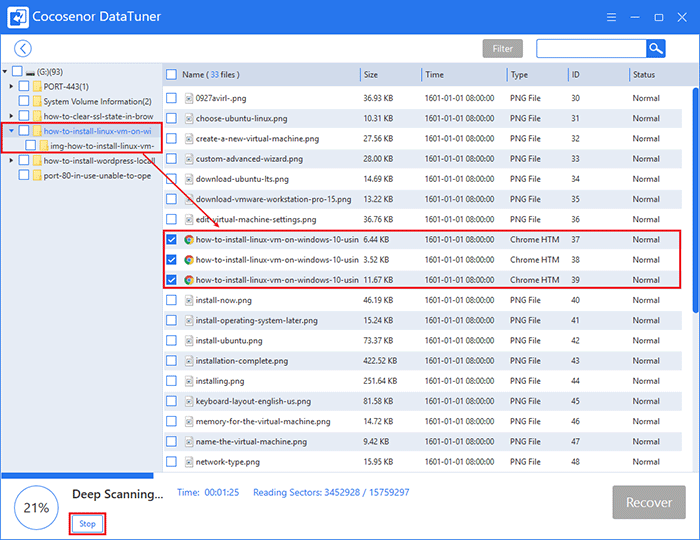Click the file icon of installation-complete.png
Screen dimensions: 700x540
pos(189,361)
